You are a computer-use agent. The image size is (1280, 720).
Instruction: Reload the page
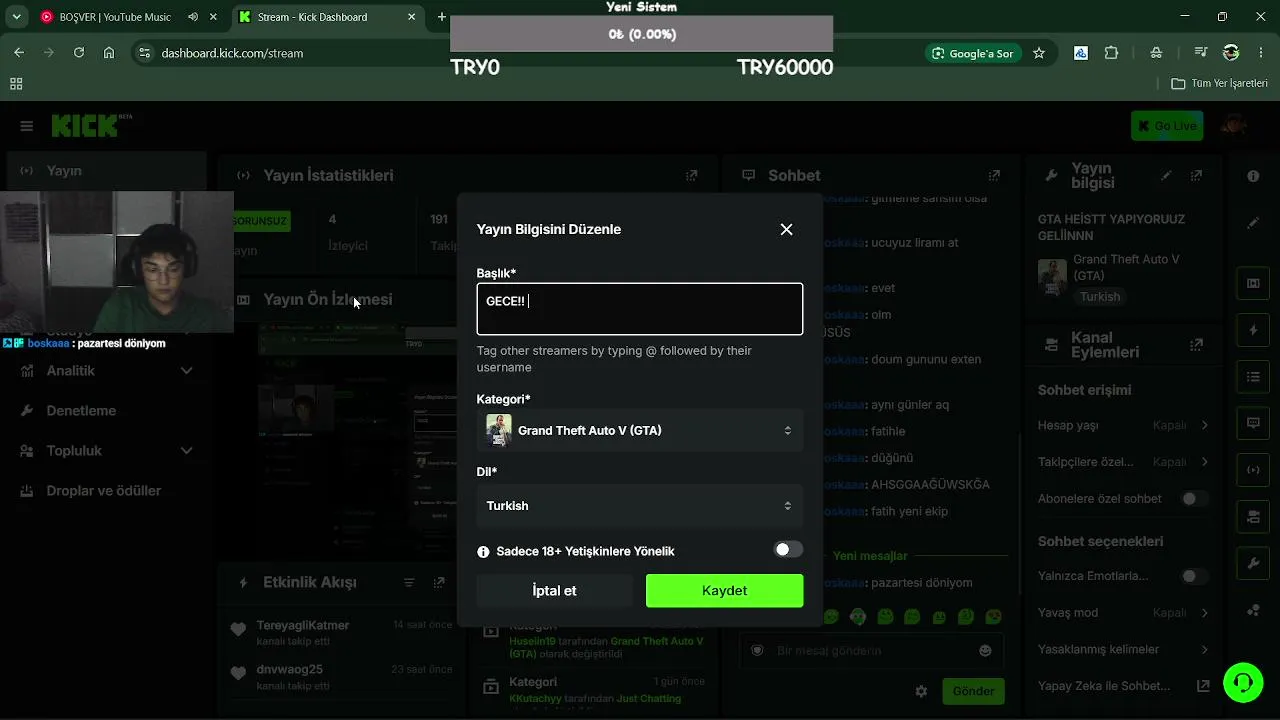(79, 53)
